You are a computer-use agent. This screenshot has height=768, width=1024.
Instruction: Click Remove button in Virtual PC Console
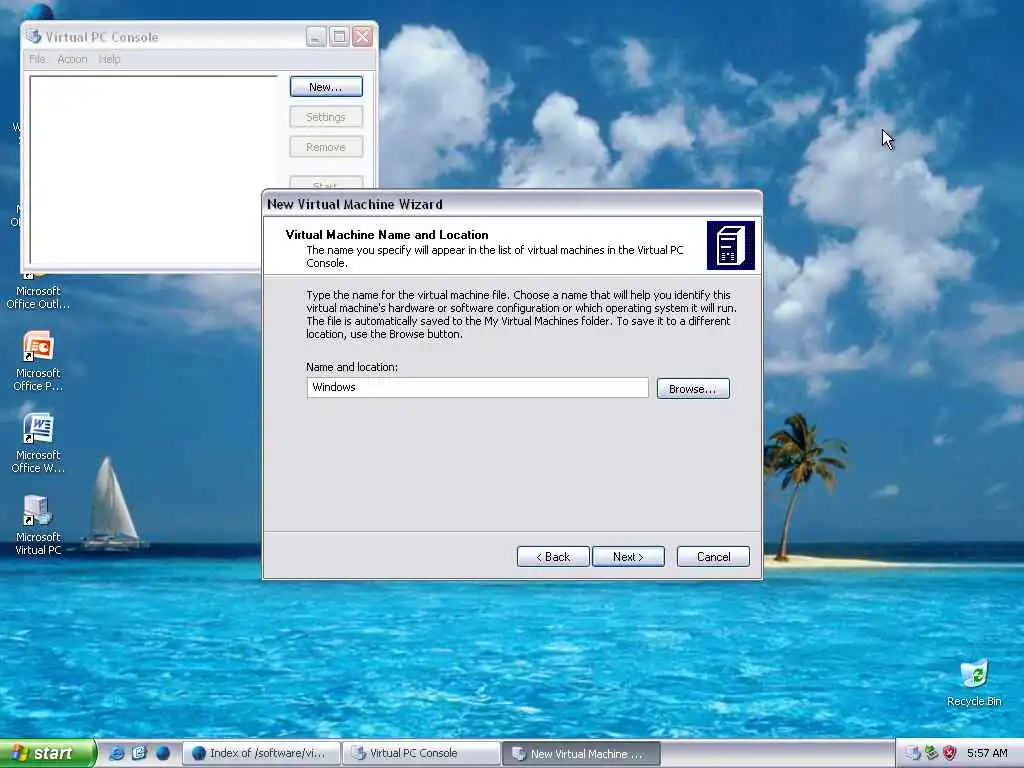click(326, 147)
